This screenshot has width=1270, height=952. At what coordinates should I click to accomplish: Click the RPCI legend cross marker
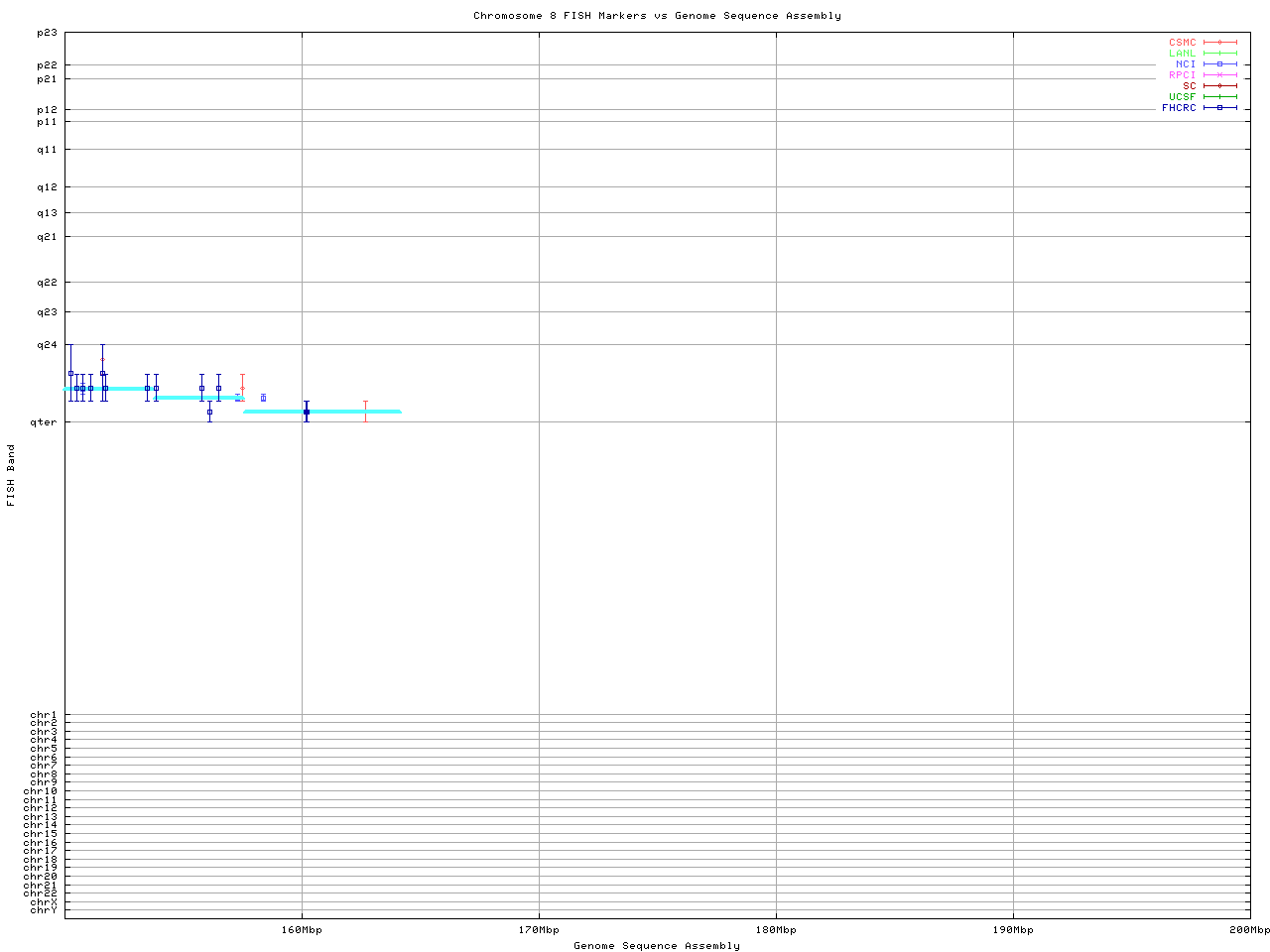(1220, 75)
